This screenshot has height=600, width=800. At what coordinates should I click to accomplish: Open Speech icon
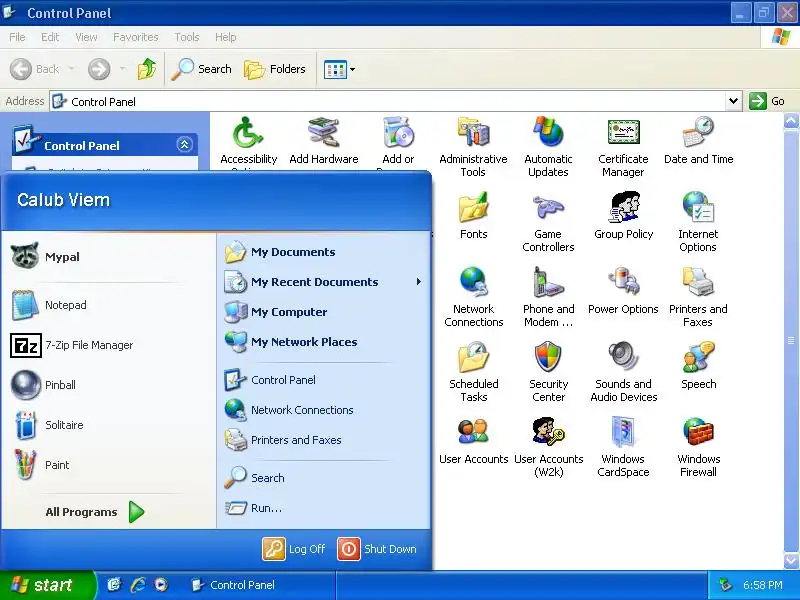(x=698, y=366)
